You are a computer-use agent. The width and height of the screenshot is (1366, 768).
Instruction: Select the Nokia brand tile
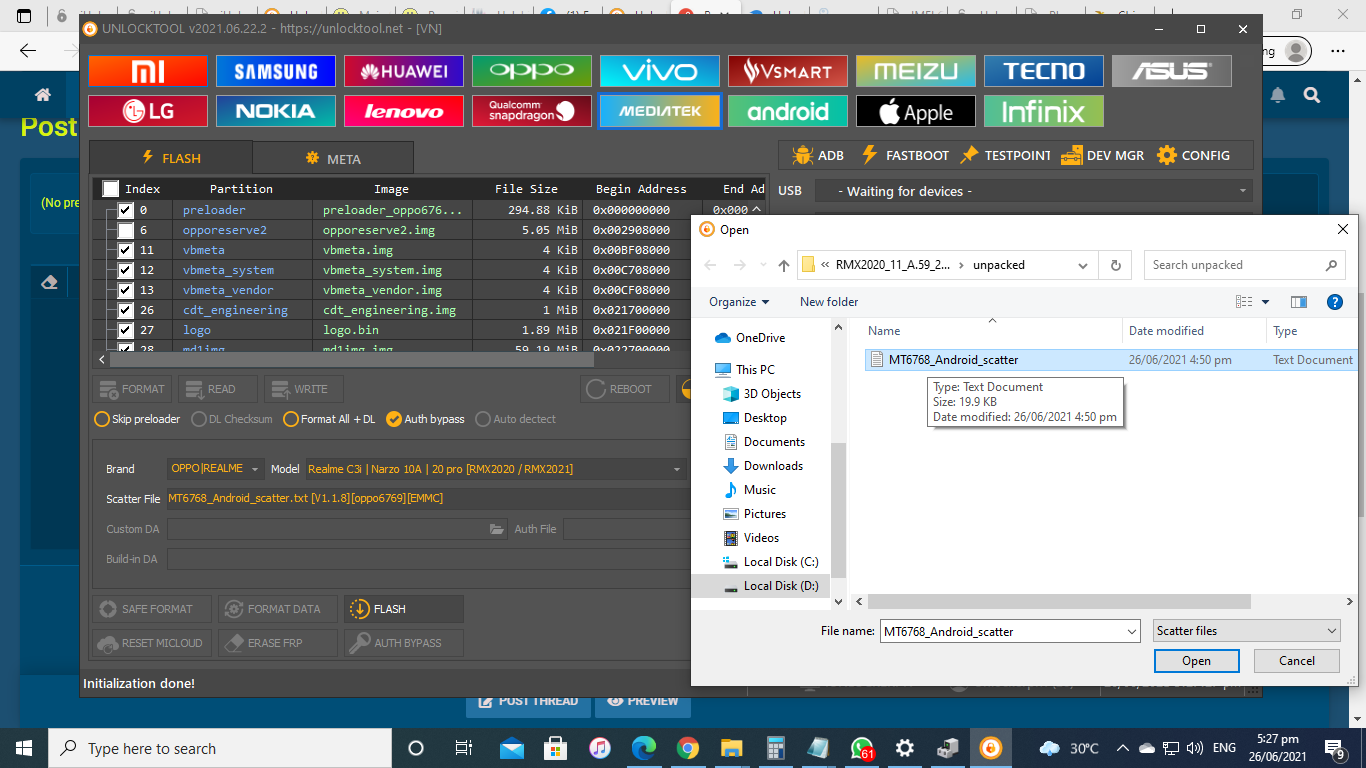[x=276, y=111]
